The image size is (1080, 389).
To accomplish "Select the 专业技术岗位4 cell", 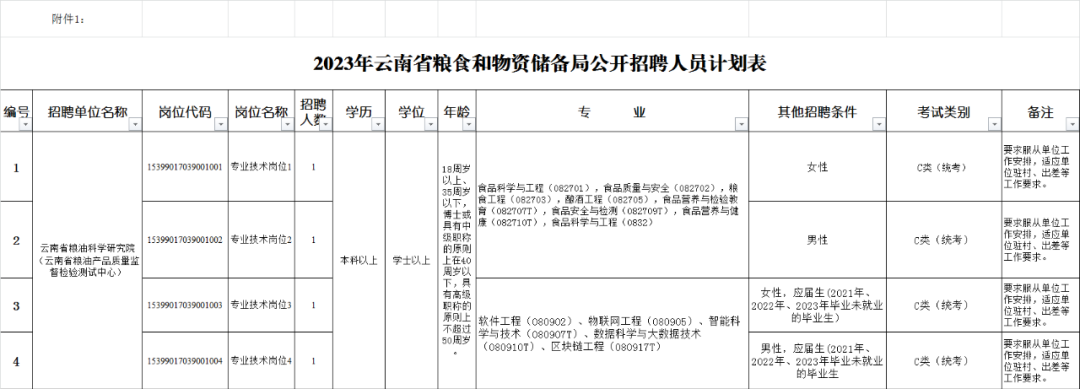I will (x=262, y=361).
